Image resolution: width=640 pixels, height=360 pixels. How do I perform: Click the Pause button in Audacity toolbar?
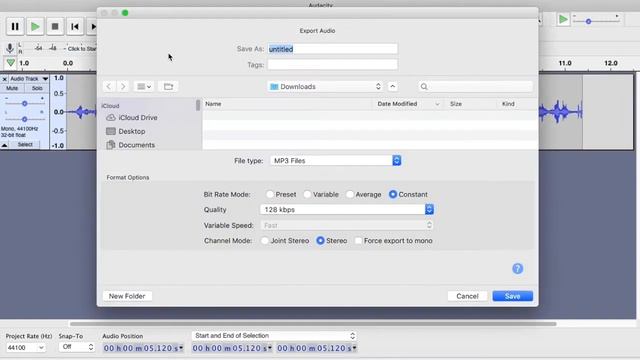tap(15, 27)
